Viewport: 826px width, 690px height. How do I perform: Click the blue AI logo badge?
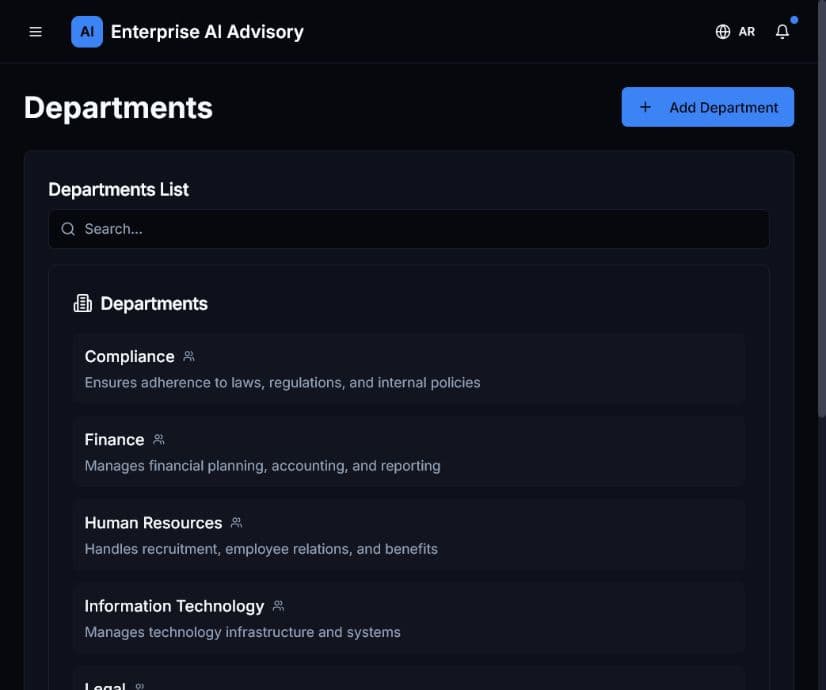click(87, 32)
